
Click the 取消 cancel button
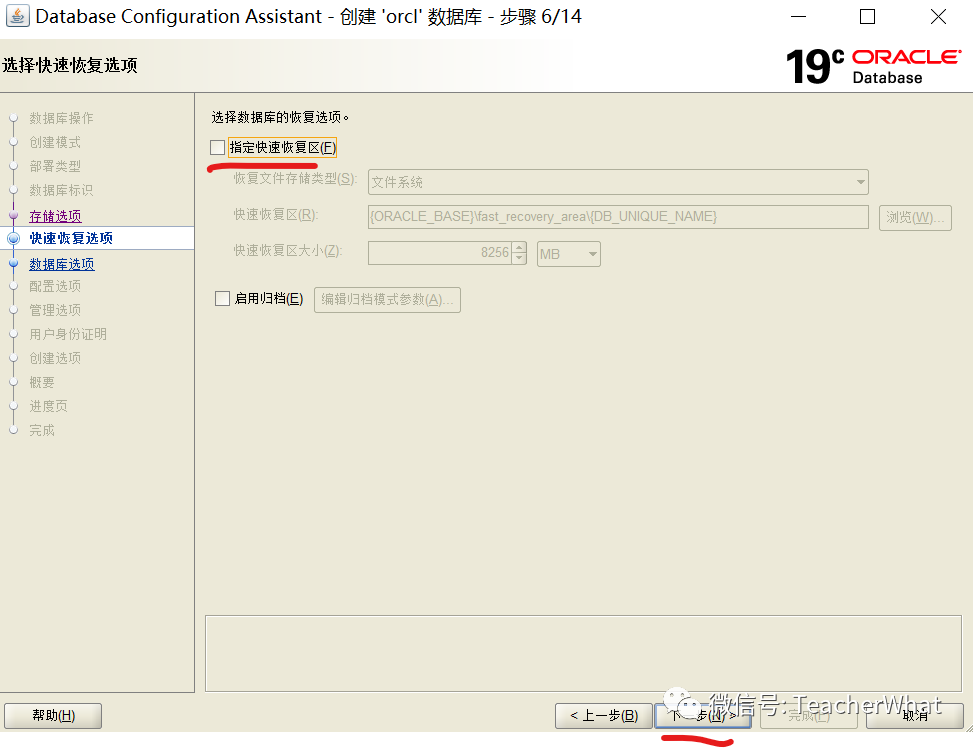pyautogui.click(x=915, y=716)
